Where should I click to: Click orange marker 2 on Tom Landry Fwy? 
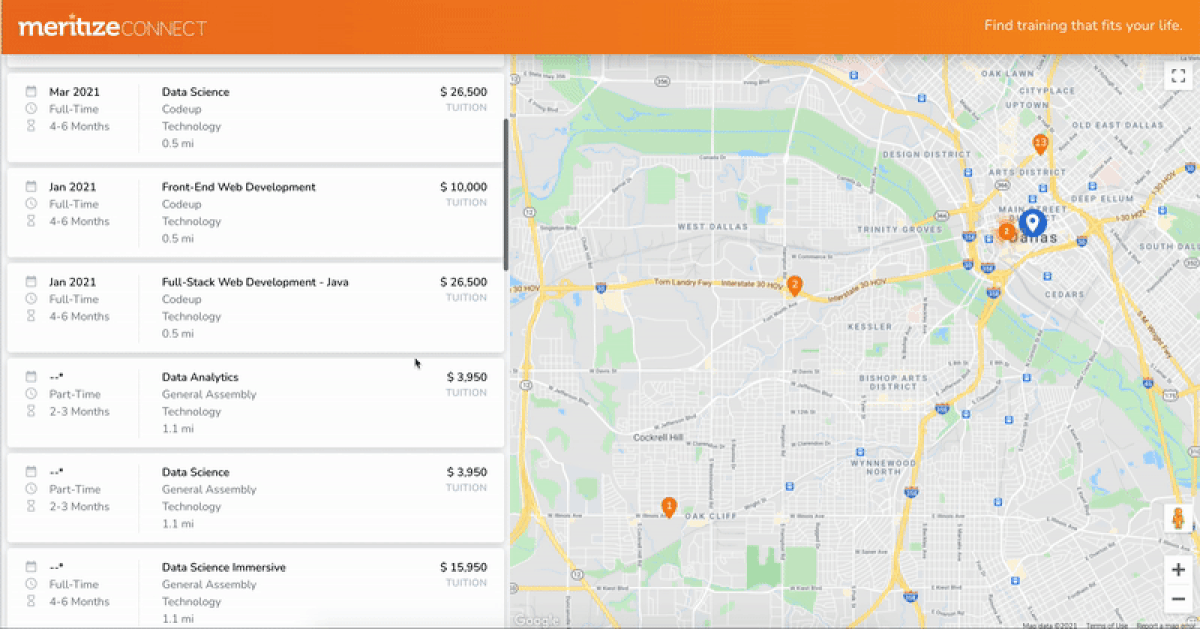click(x=795, y=286)
